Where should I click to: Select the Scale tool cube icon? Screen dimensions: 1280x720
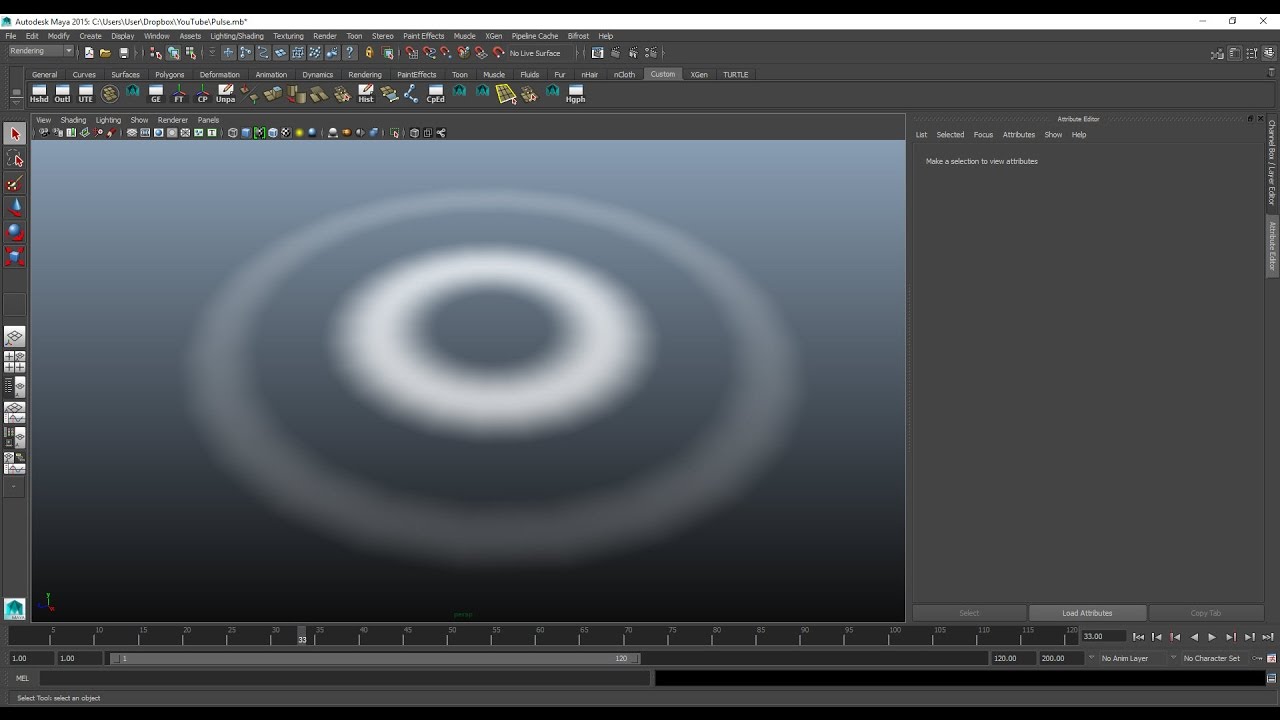pos(15,257)
